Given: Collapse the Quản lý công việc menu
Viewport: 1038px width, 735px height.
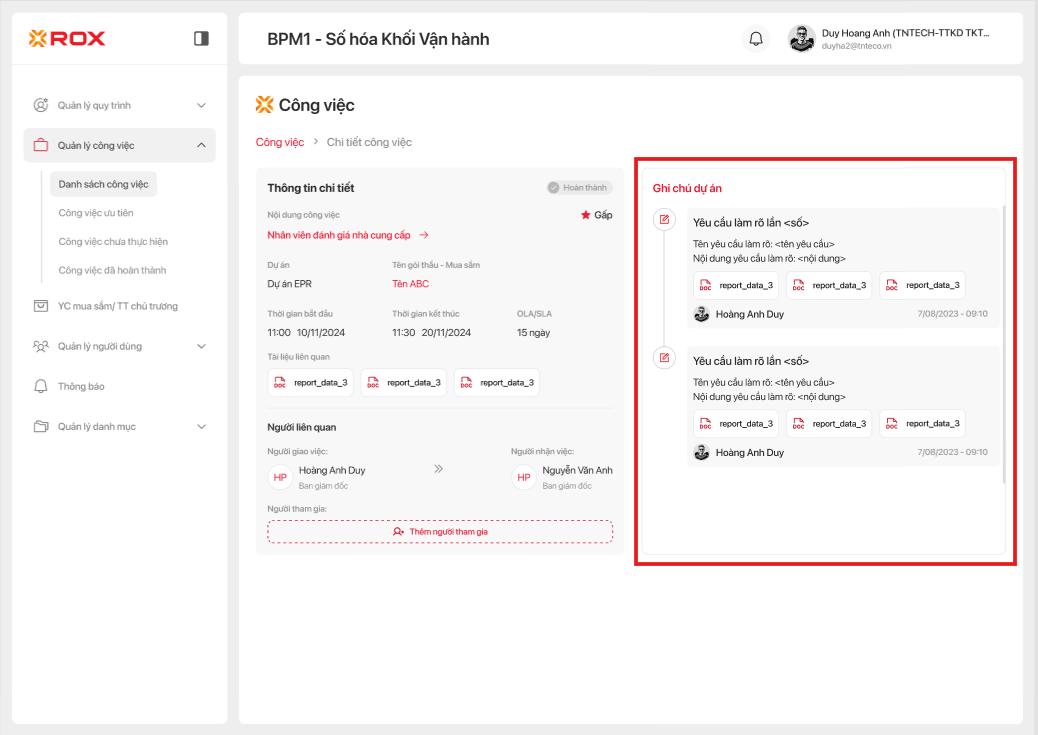Looking at the screenshot, I should [x=201, y=145].
